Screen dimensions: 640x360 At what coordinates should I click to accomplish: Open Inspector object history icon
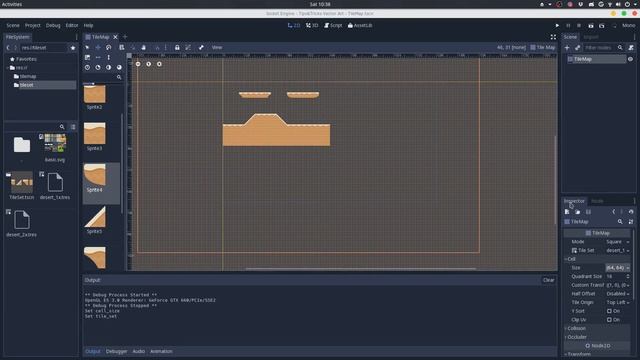click(x=631, y=212)
